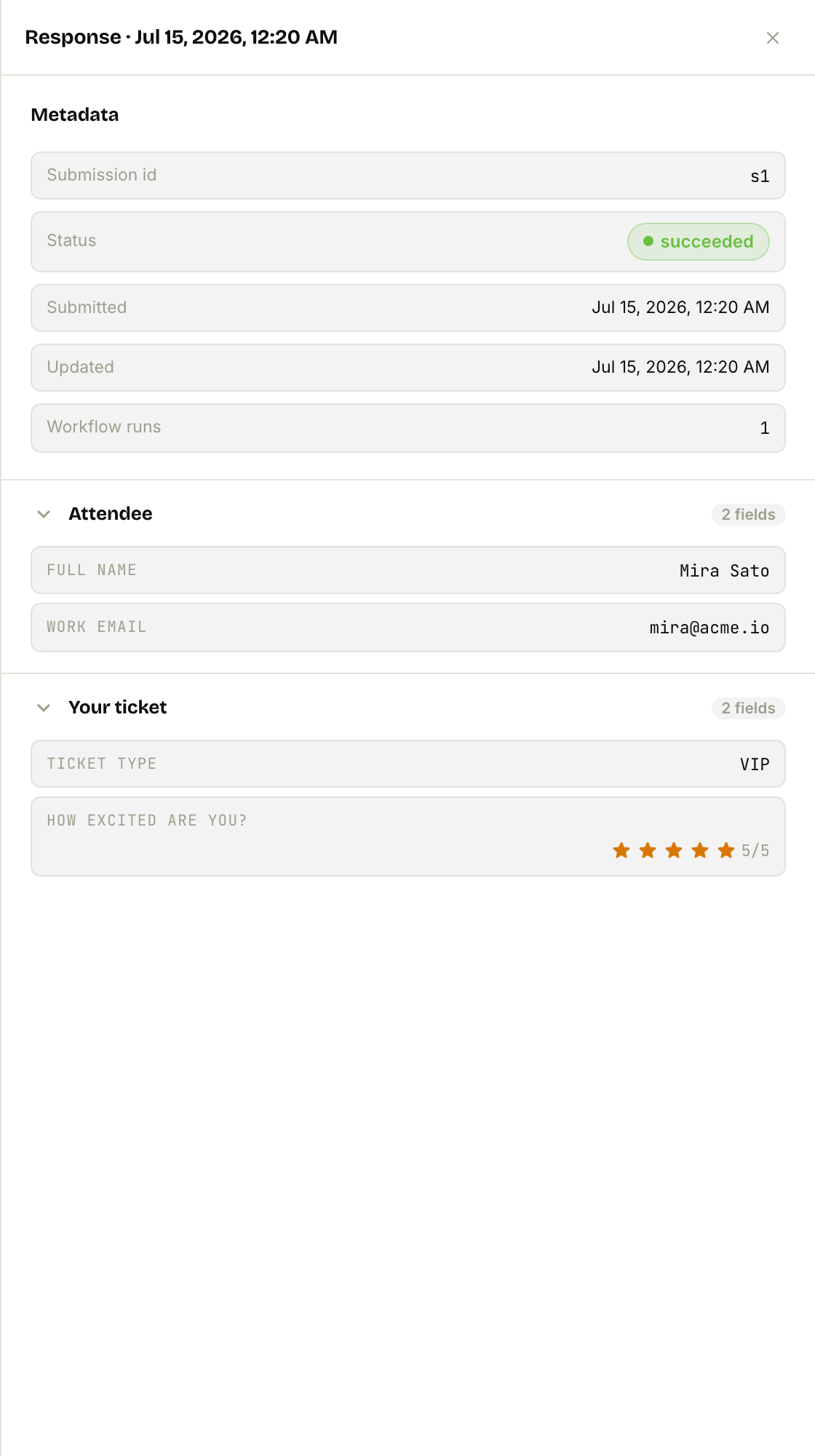815x1456 pixels.
Task: Click the Attendee 2 fields badge
Action: coord(748,515)
